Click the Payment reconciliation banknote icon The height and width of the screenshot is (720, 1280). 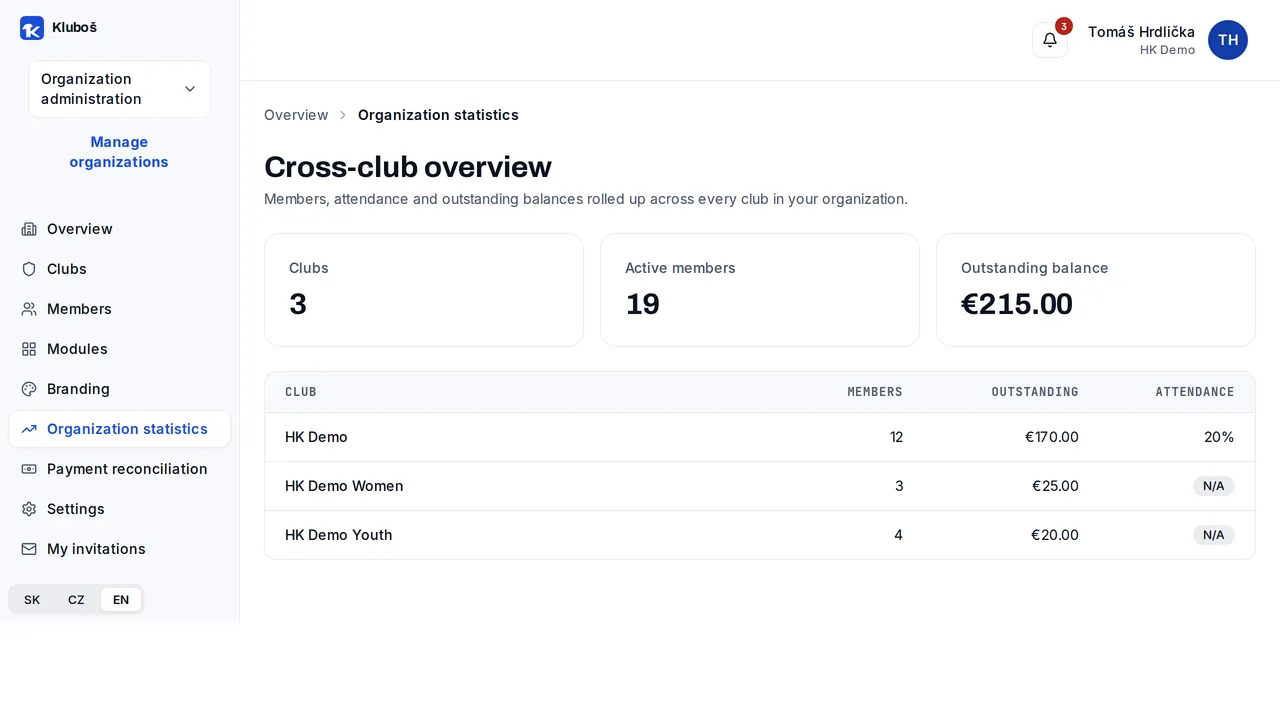[x=29, y=469]
